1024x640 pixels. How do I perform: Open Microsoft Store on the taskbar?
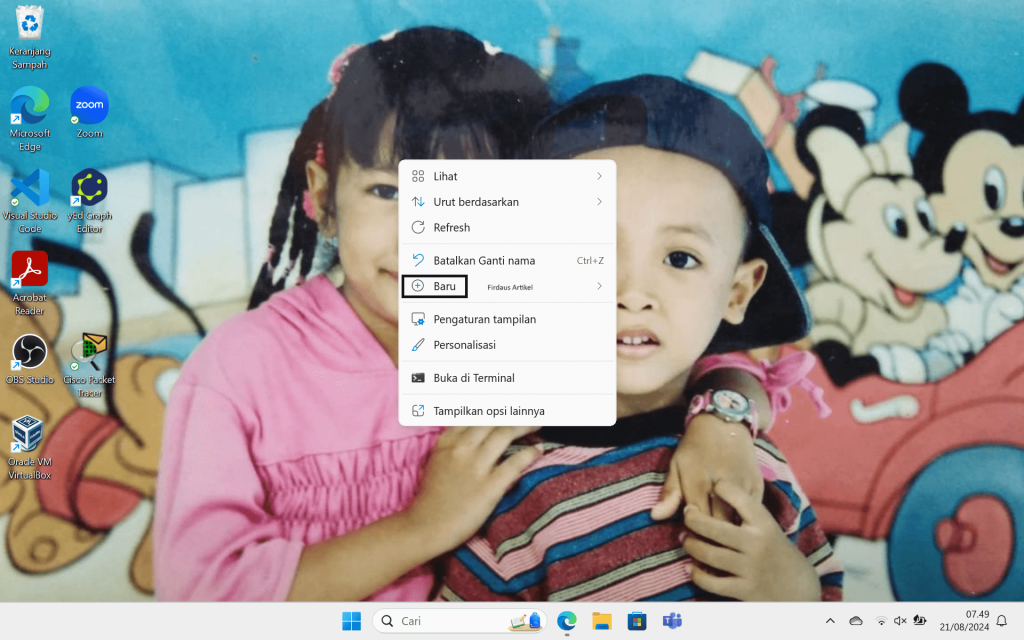pyautogui.click(x=637, y=620)
